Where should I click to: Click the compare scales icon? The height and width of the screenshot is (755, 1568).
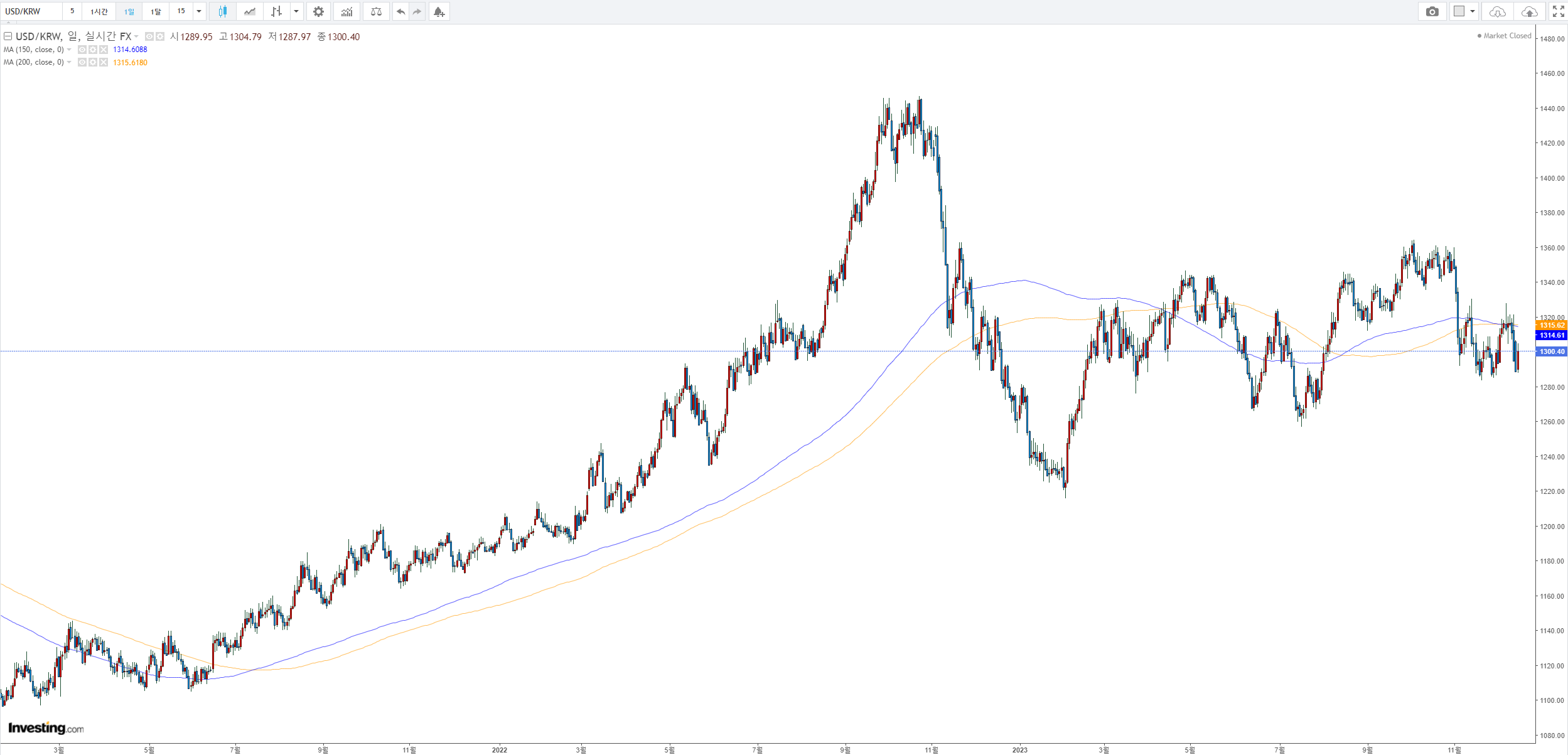[x=376, y=11]
